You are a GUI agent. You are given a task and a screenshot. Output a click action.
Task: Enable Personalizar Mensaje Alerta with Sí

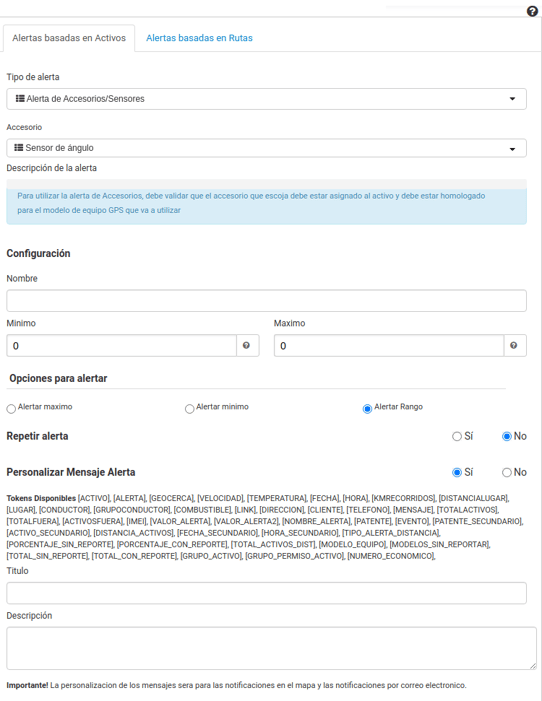(457, 473)
